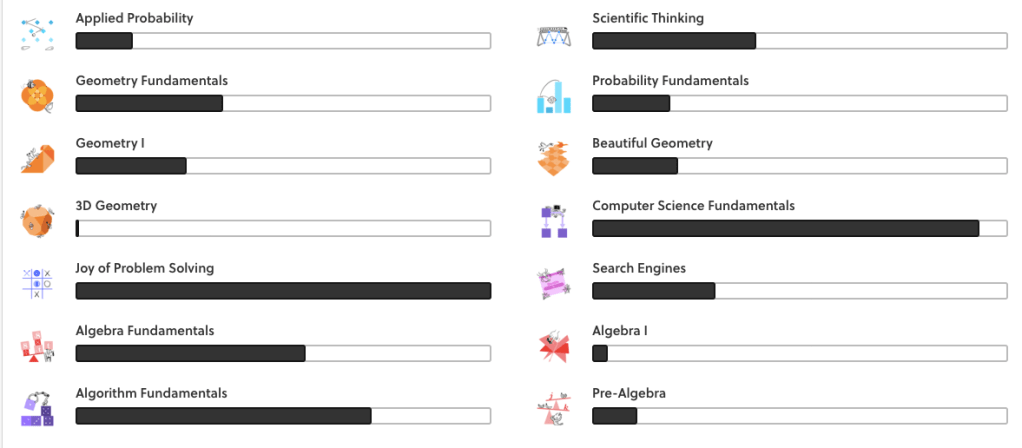This screenshot has width=1022, height=448.
Task: Click the Joy of Problem Solving title
Action: [145, 268]
